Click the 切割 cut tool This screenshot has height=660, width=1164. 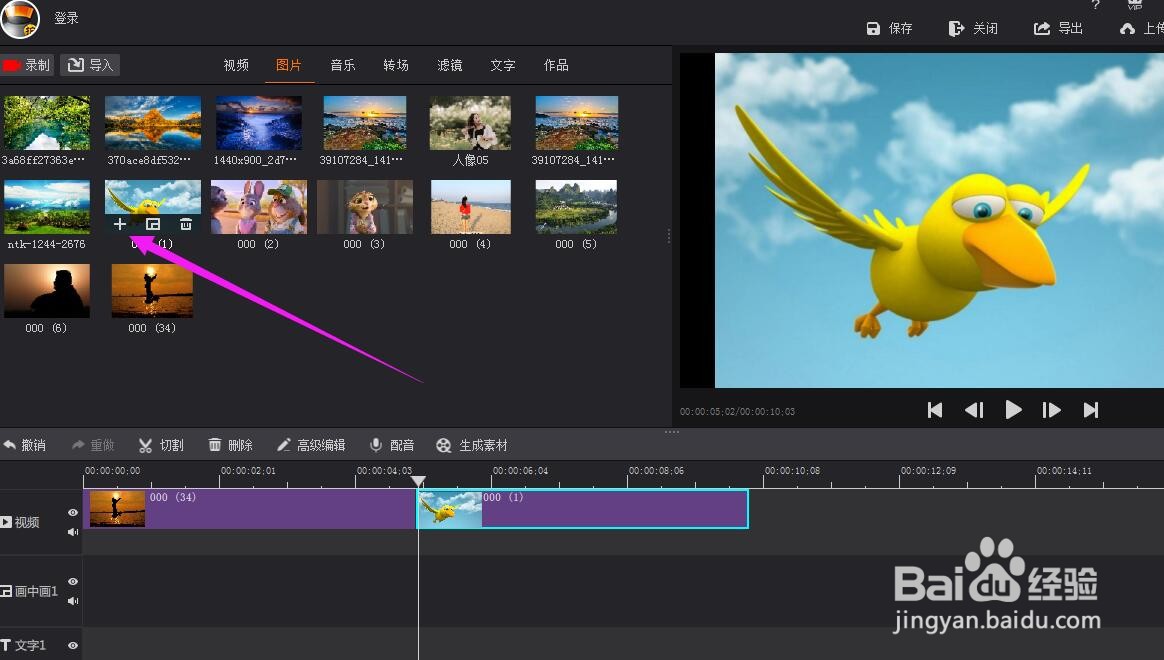point(161,445)
